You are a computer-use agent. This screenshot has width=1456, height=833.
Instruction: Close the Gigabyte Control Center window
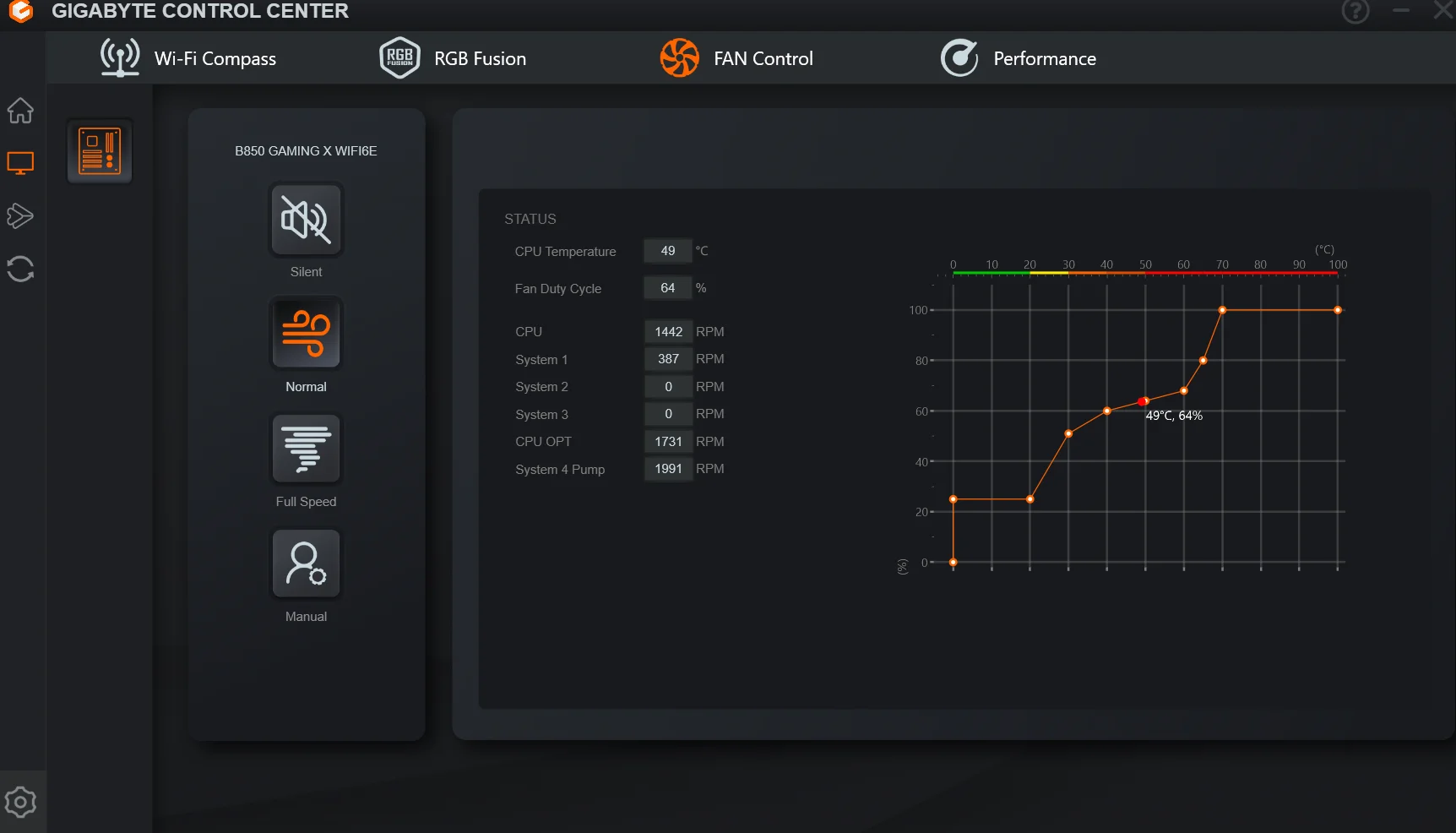pyautogui.click(x=1443, y=11)
